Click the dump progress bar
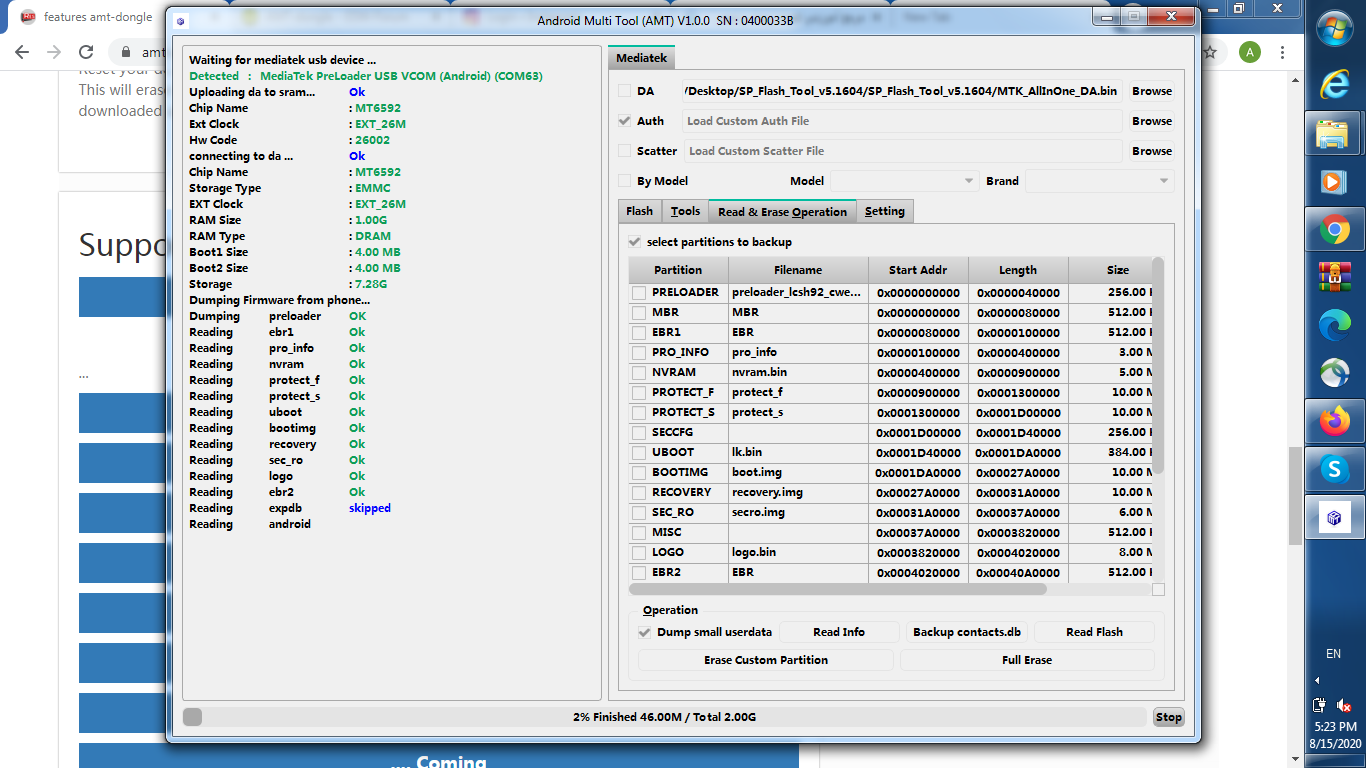 [x=664, y=717]
